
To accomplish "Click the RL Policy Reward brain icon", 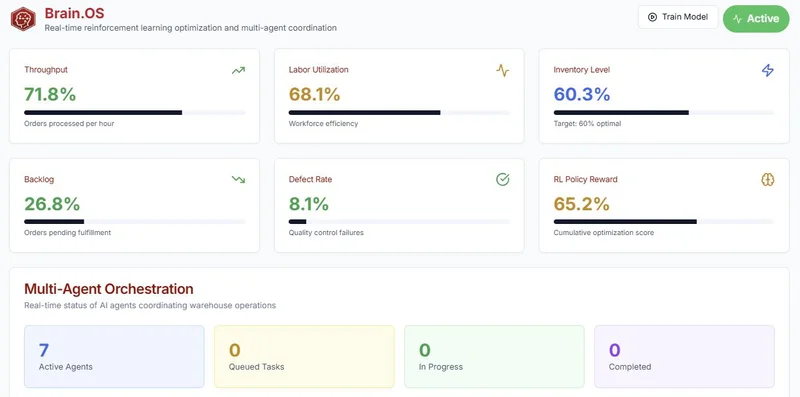I will point(767,180).
